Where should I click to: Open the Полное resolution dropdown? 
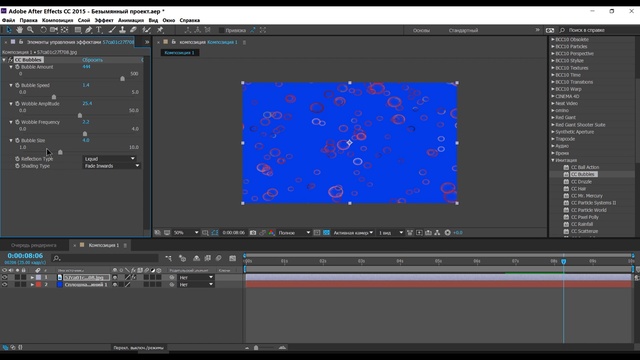[294, 233]
